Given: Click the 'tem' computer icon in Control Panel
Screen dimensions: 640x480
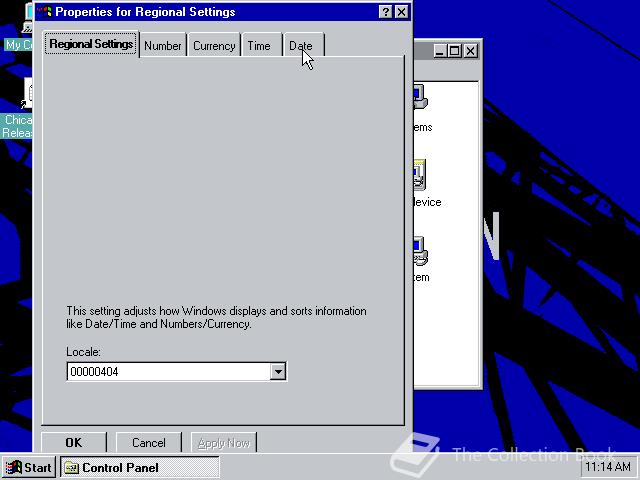Looking at the screenshot, I should pyautogui.click(x=420, y=251).
